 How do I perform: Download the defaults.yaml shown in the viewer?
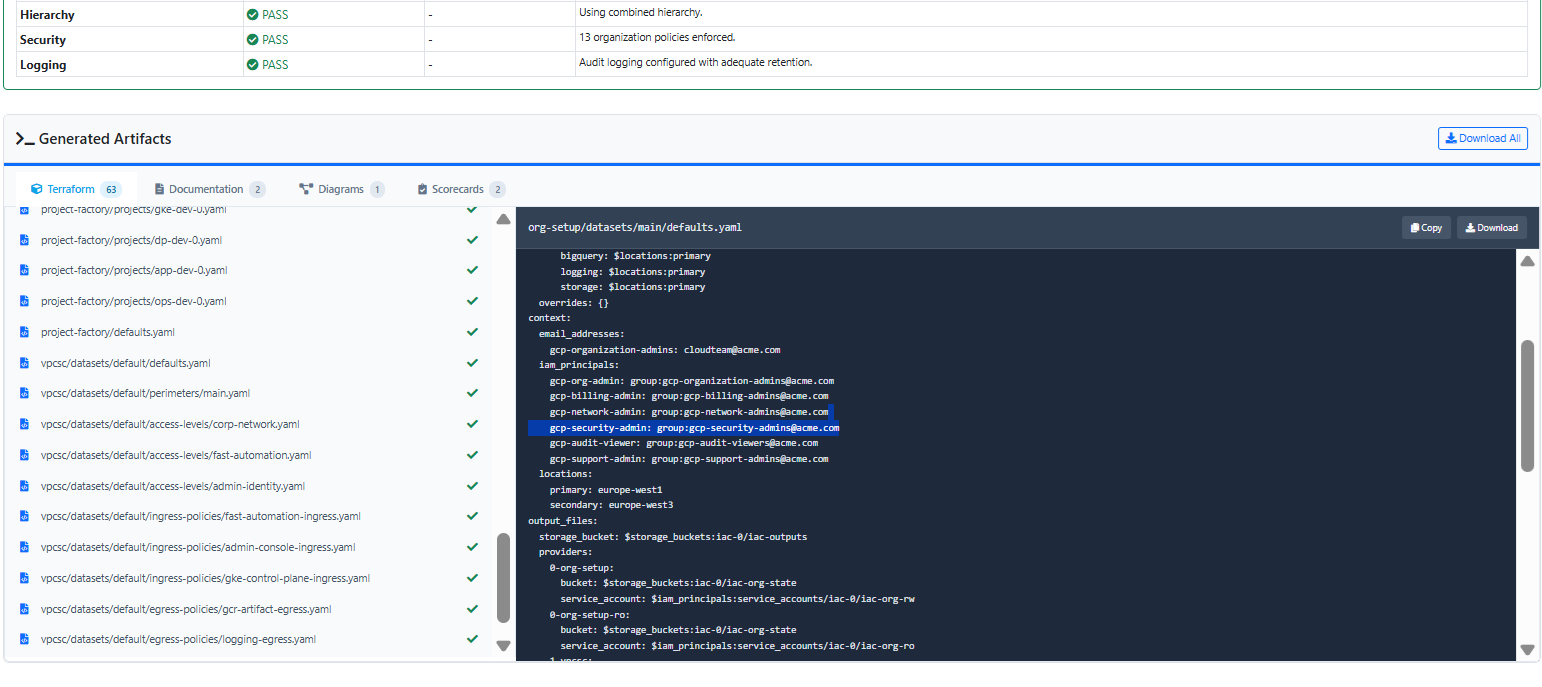pyautogui.click(x=1491, y=227)
